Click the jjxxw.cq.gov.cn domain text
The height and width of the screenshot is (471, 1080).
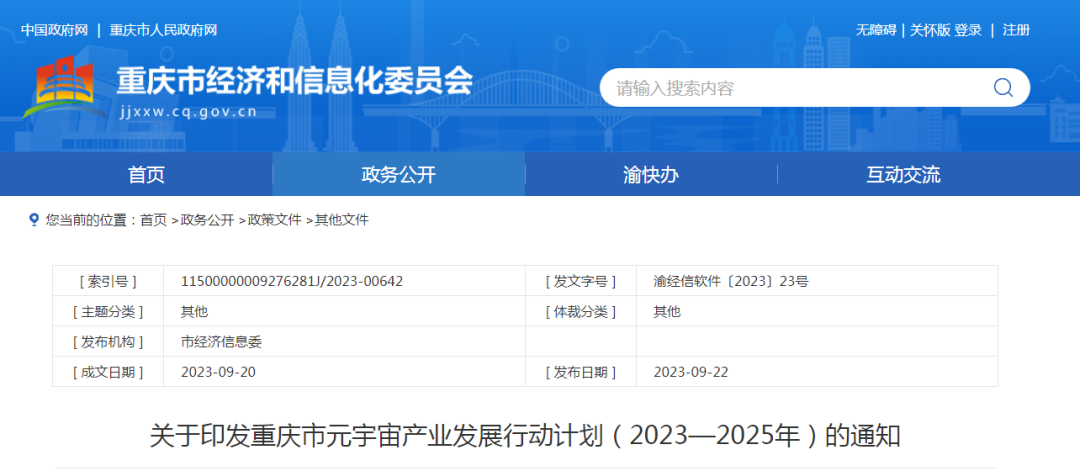(x=189, y=112)
